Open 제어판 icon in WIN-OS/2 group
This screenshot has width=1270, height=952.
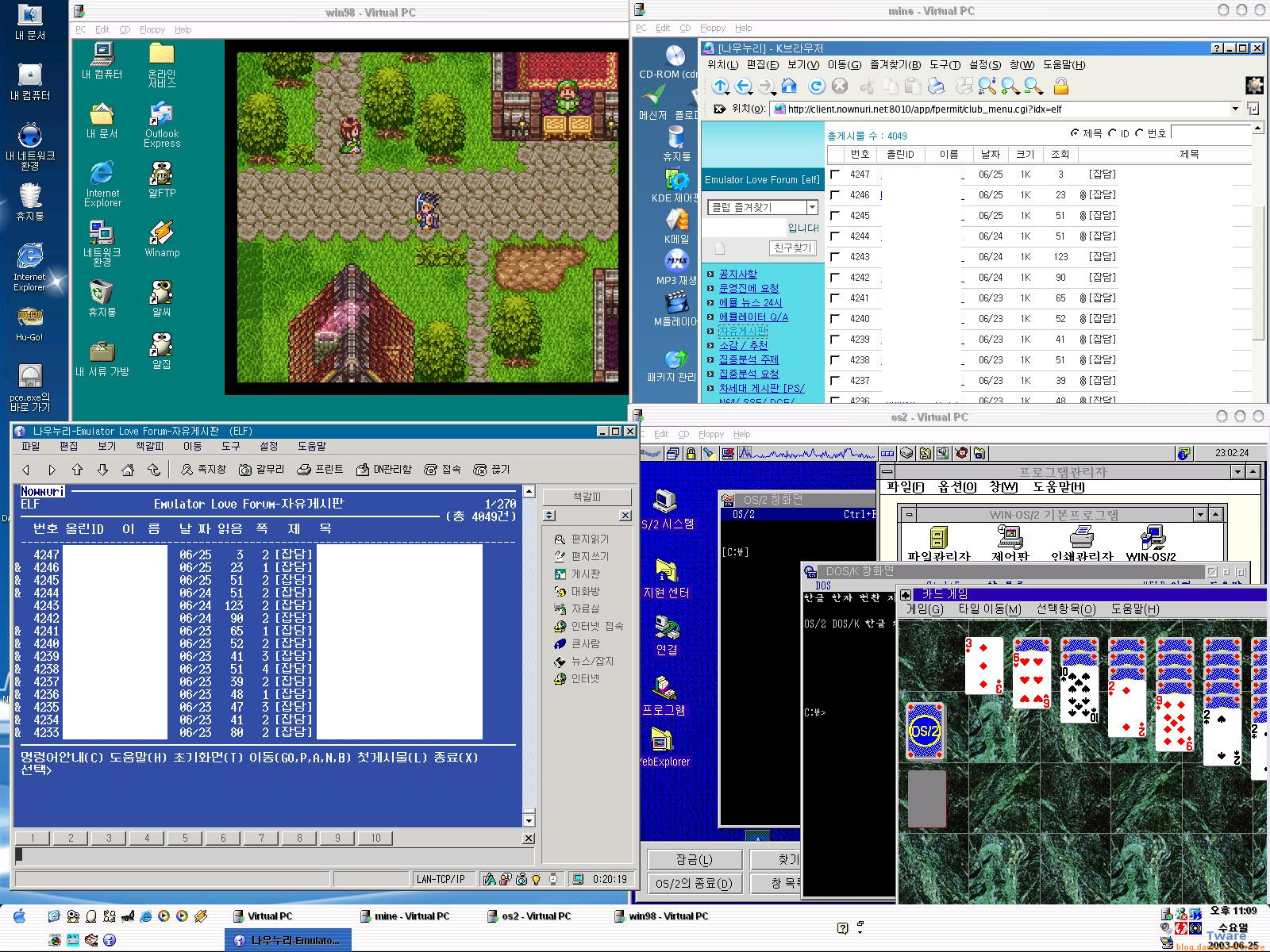coord(1010,543)
